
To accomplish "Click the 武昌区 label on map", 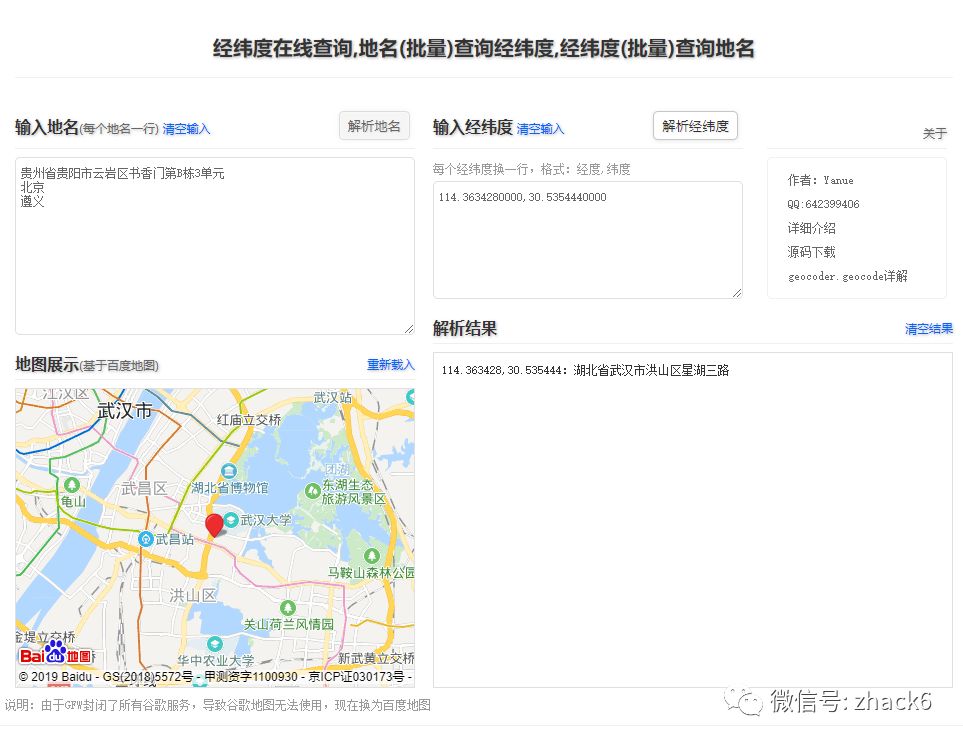I will point(144,488).
